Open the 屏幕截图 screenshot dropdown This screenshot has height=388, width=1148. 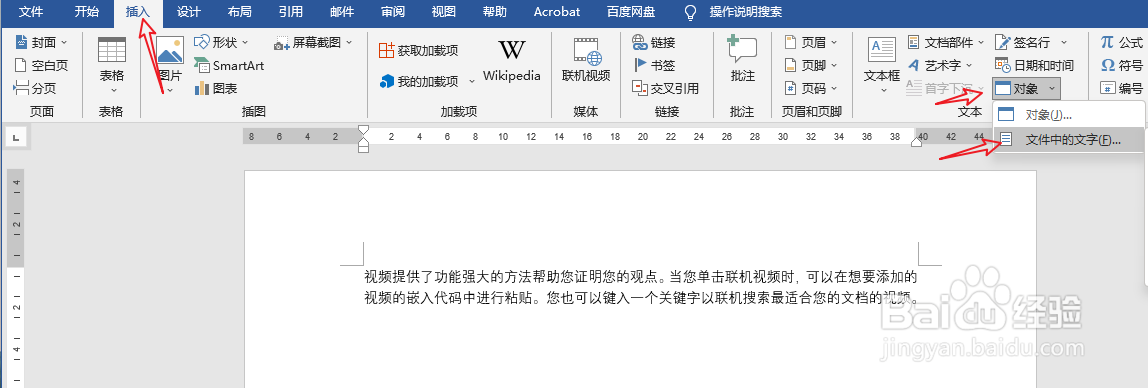tap(313, 42)
